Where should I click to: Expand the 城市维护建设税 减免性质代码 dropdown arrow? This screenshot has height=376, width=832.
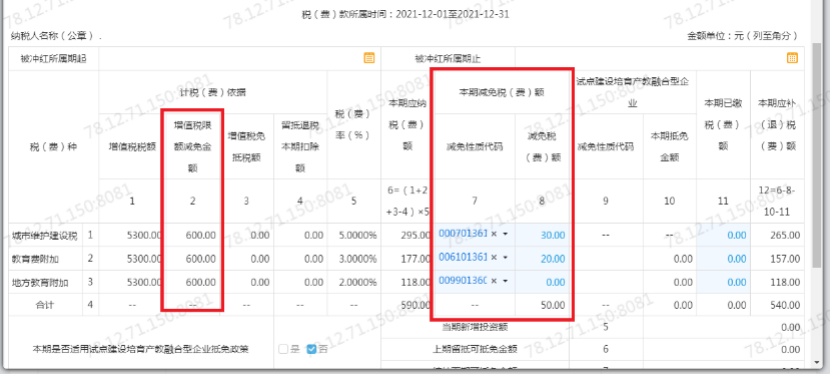point(505,234)
